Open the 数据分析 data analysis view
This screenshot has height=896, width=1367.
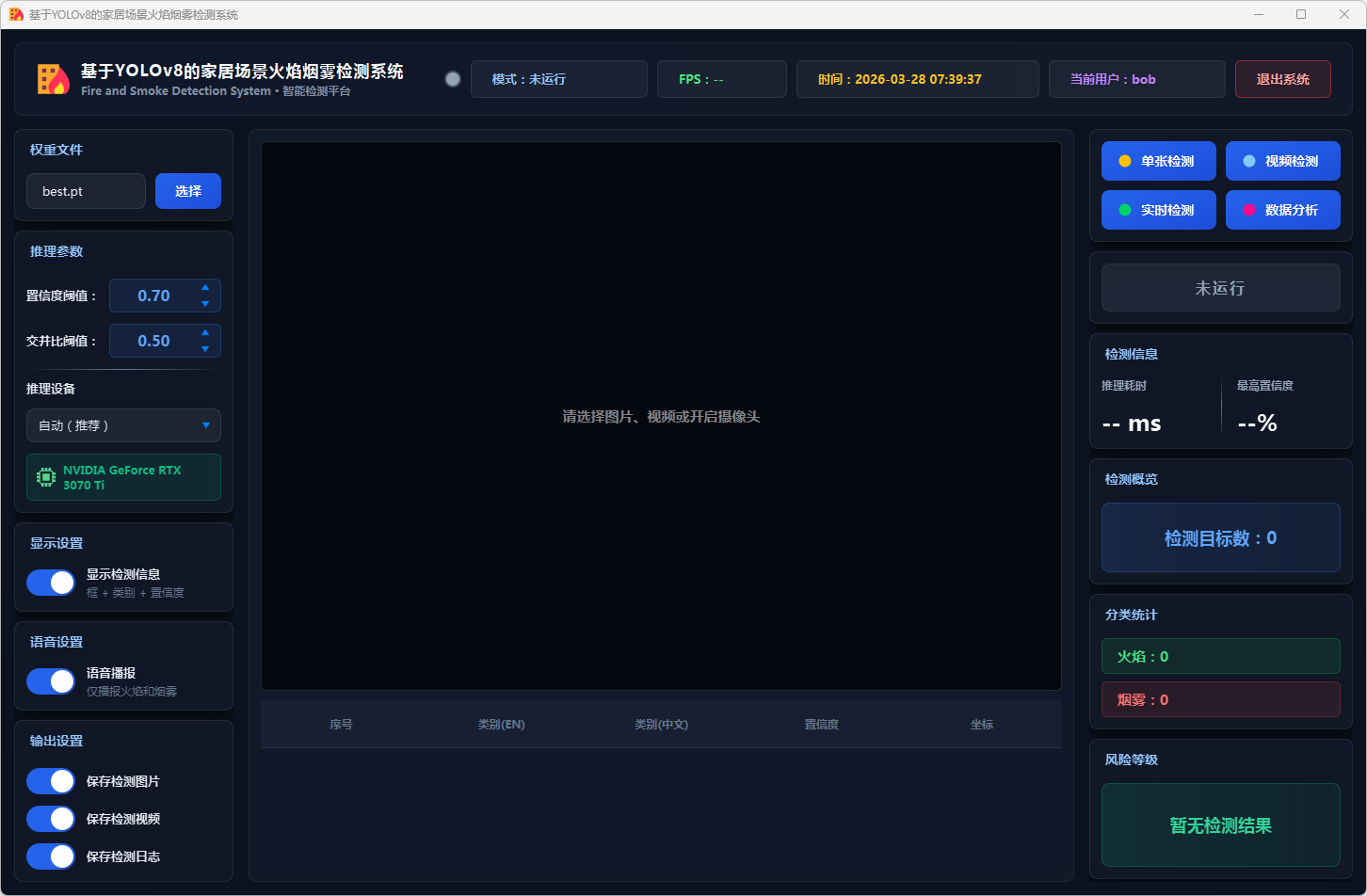point(1282,210)
